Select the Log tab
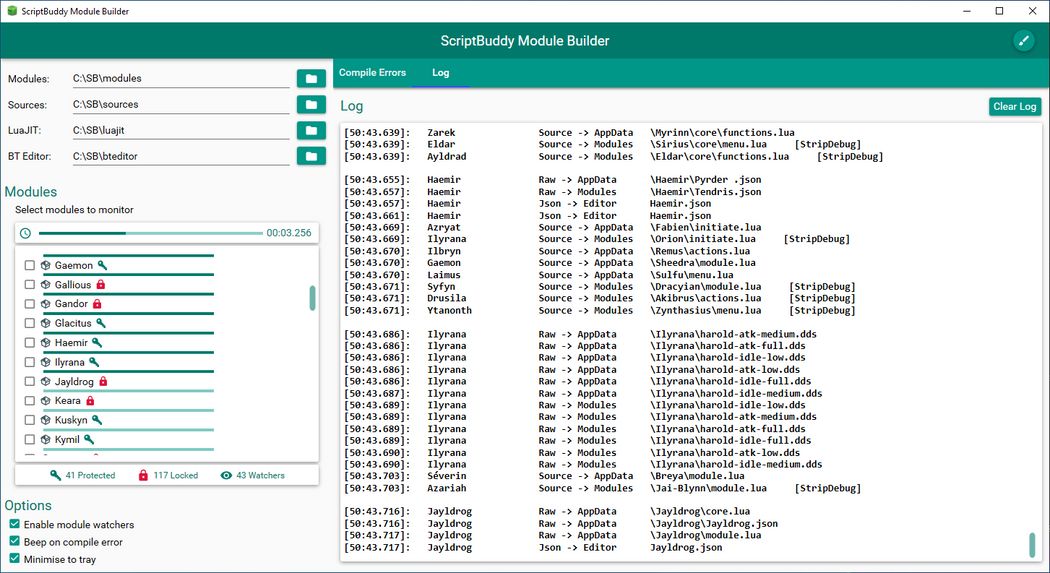Viewport: 1050px width, 573px height. coord(440,73)
